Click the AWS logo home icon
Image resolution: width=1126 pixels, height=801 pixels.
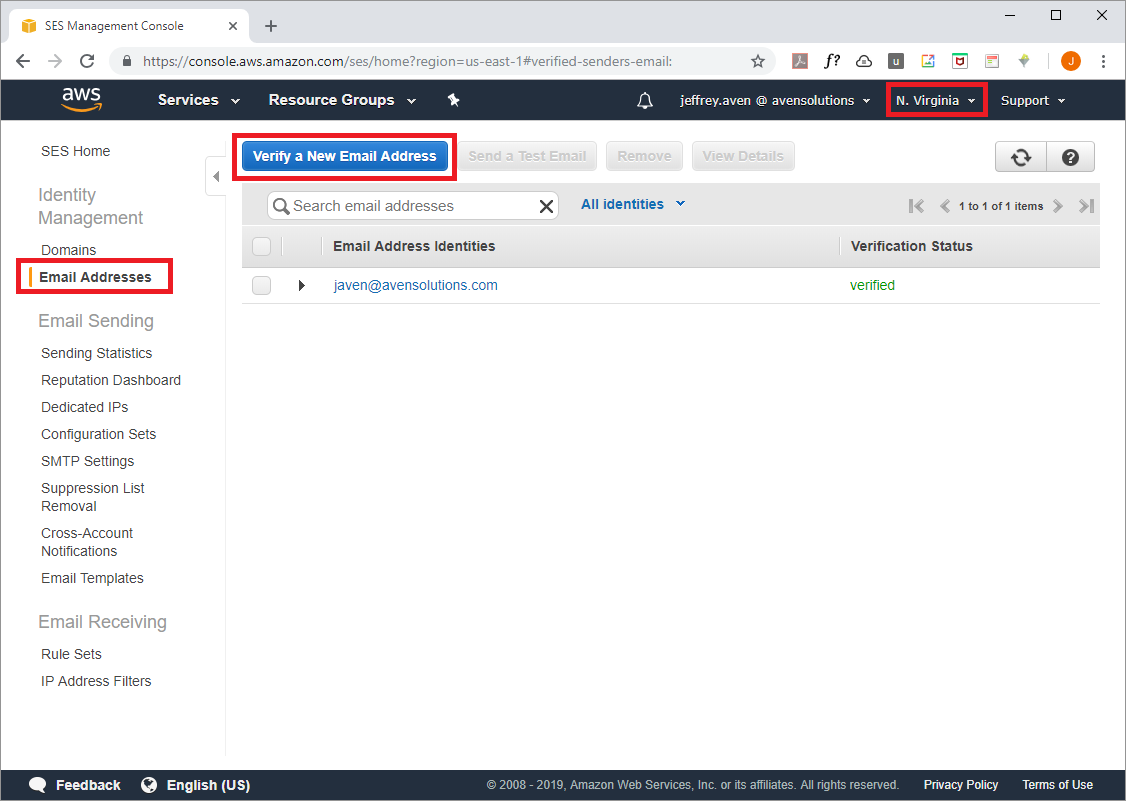[81, 100]
